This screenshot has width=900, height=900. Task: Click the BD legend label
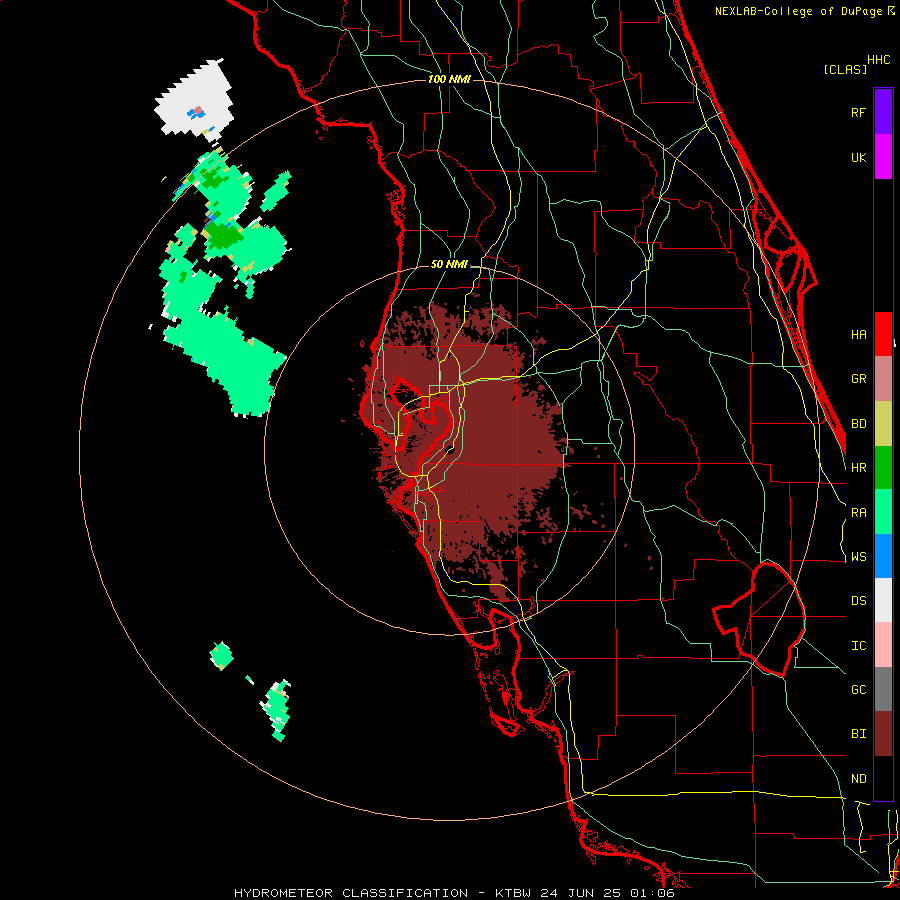pos(858,424)
